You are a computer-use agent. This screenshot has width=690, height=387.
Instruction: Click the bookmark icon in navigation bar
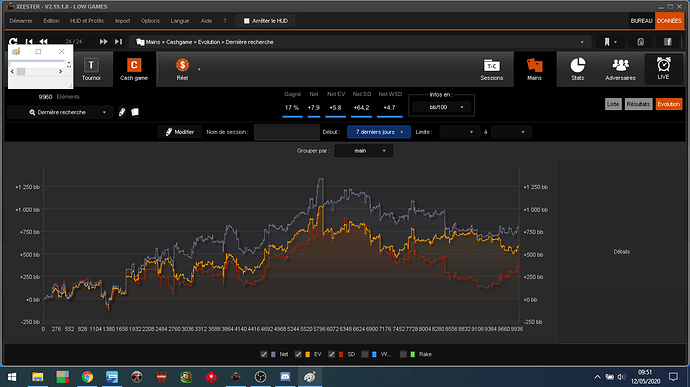tap(607, 42)
